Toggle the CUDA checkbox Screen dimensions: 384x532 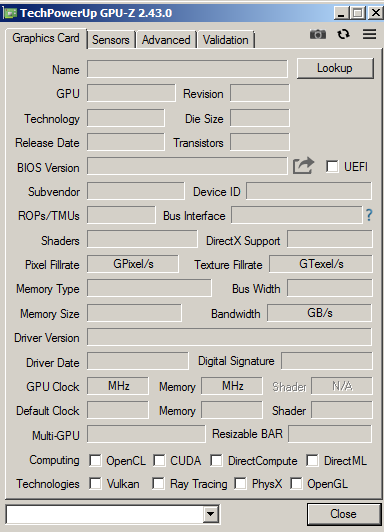click(x=159, y=460)
